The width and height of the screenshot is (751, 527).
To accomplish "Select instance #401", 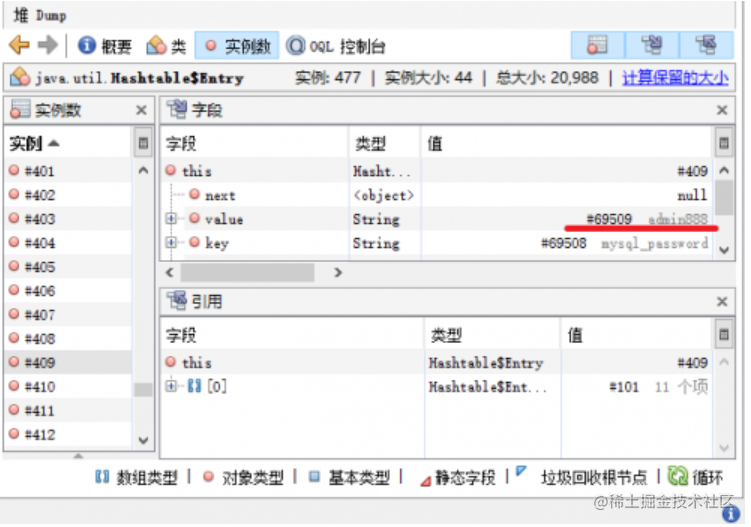I will tap(68, 171).
